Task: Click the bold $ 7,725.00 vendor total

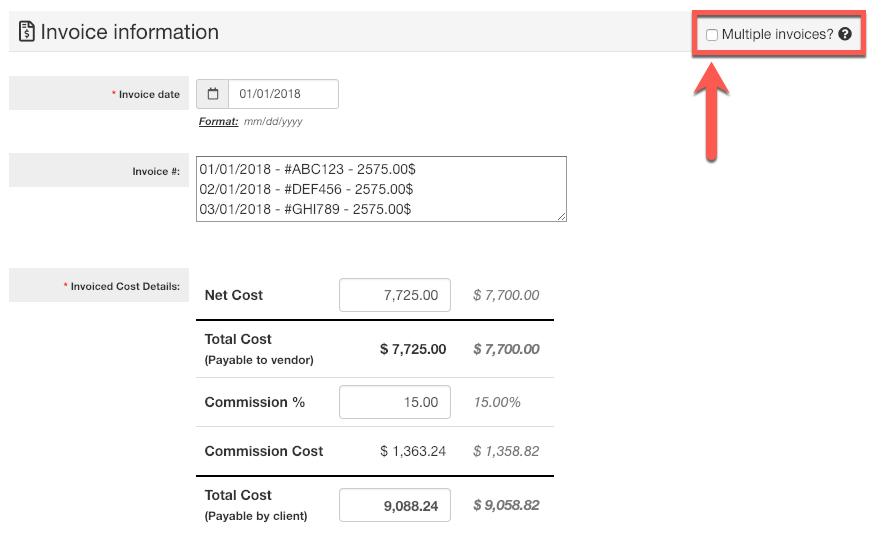Action: click(x=413, y=349)
